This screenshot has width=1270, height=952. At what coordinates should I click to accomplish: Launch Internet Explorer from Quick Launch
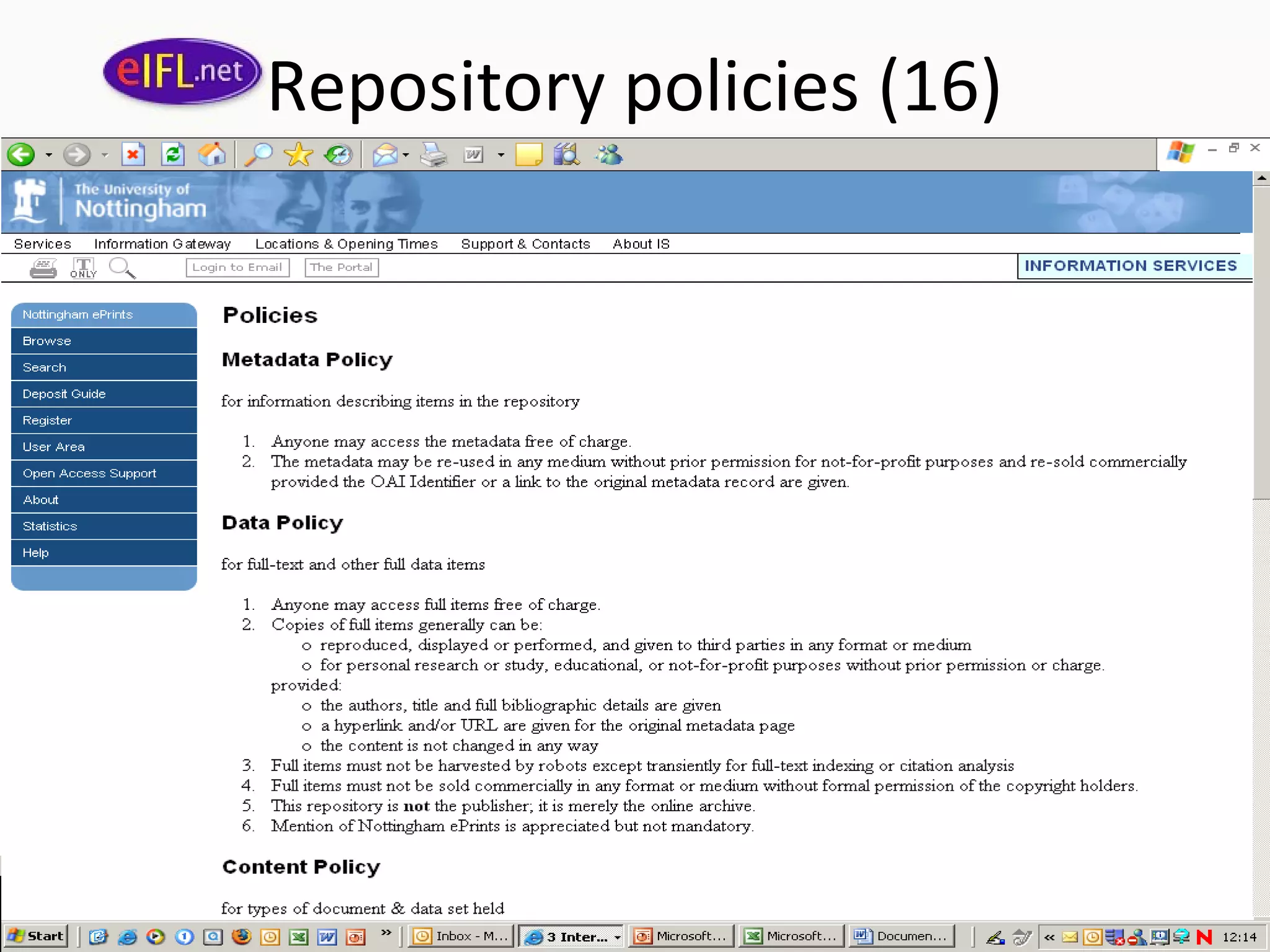(x=127, y=937)
